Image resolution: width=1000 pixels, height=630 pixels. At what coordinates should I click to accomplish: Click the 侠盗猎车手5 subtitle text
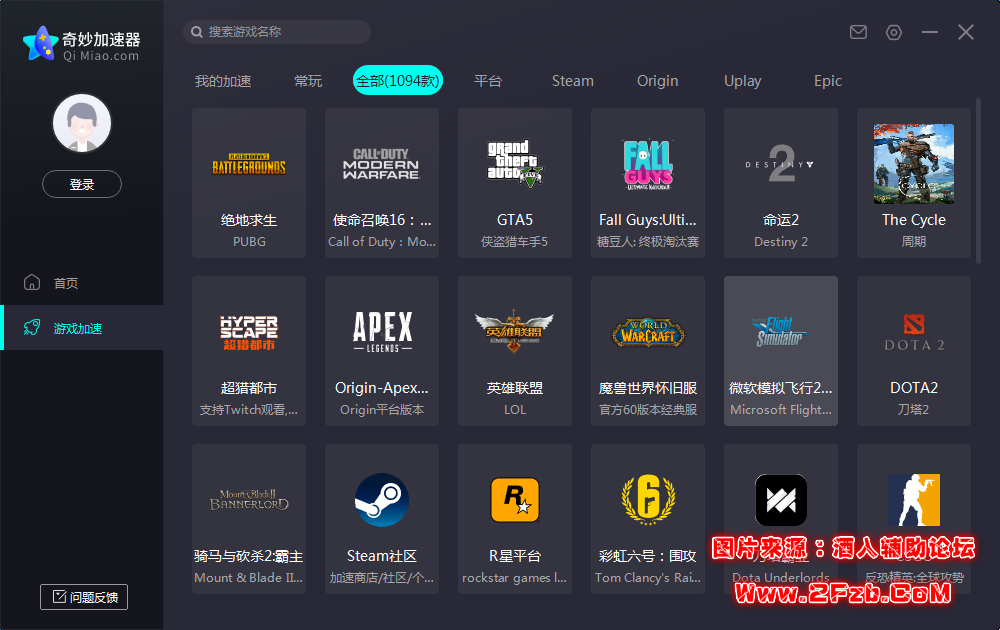[515, 242]
